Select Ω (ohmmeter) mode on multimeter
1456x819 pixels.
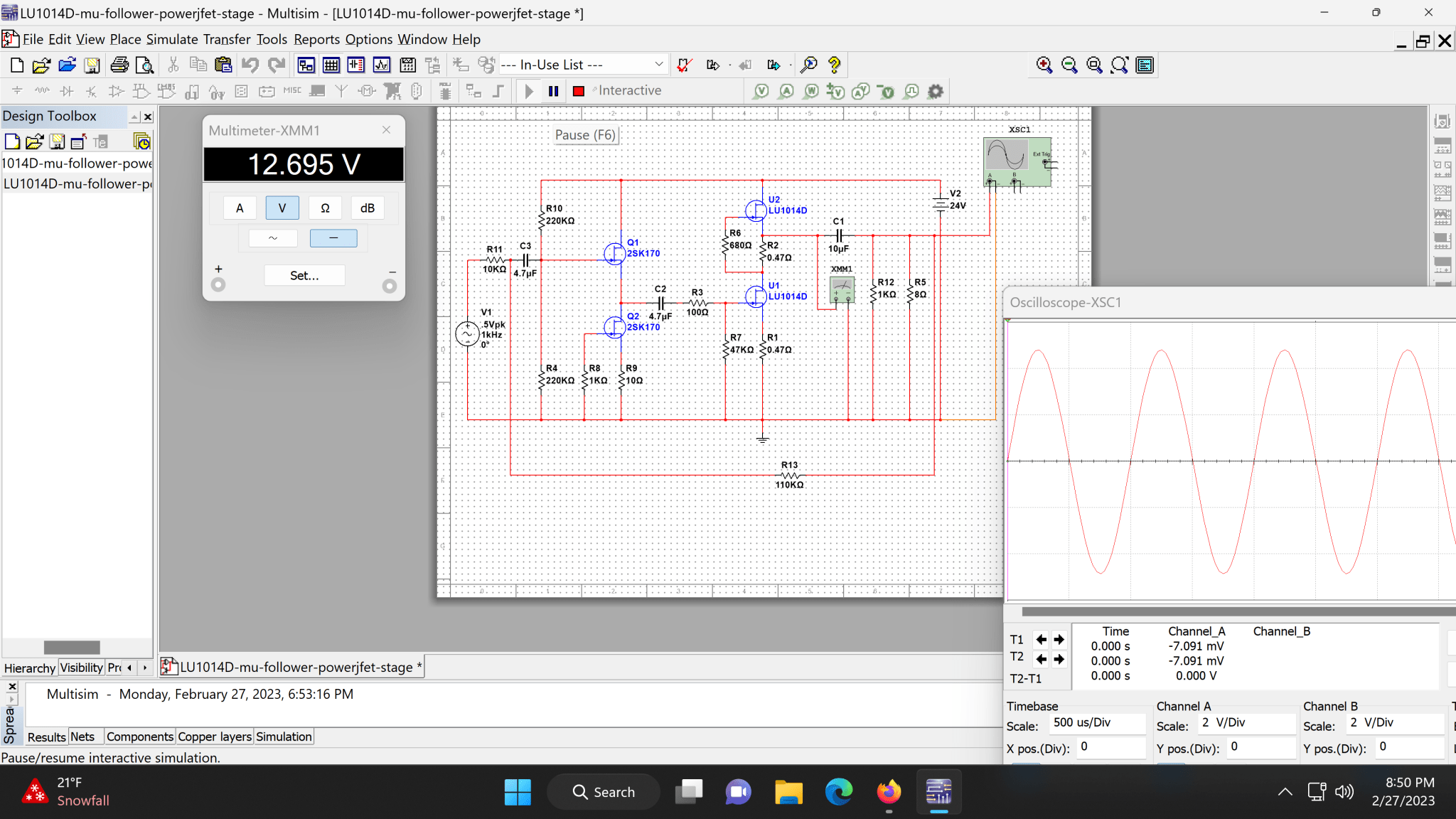325,208
